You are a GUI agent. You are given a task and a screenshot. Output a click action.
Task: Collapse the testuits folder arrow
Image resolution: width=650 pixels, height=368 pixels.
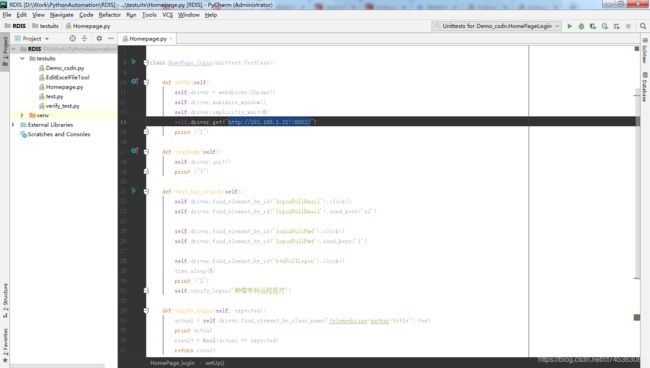click(x=22, y=58)
